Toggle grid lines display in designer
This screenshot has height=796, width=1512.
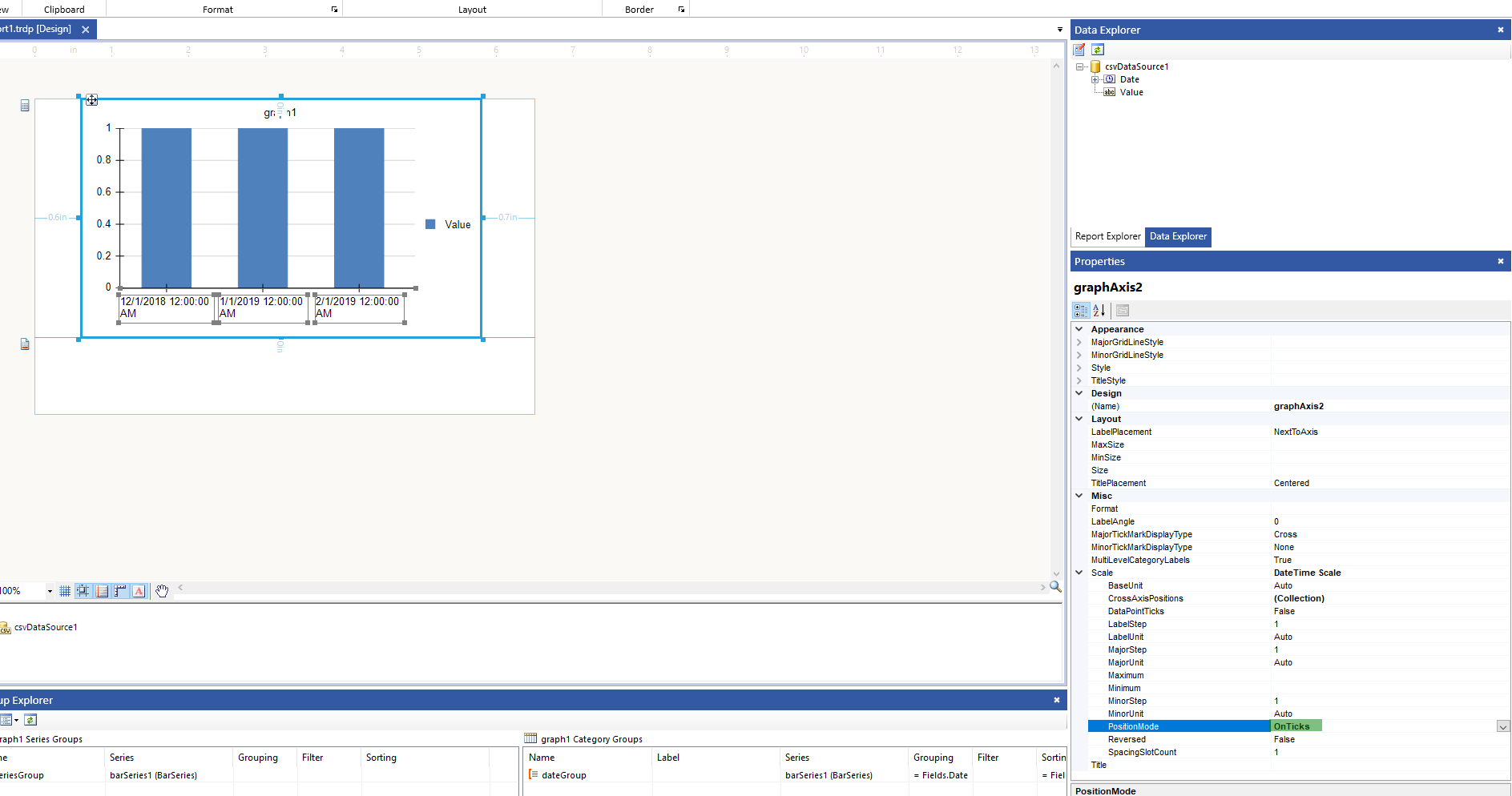point(65,591)
